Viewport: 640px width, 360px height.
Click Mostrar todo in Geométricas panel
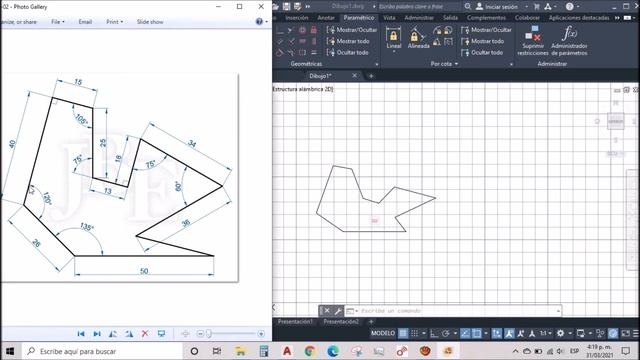[348, 41]
